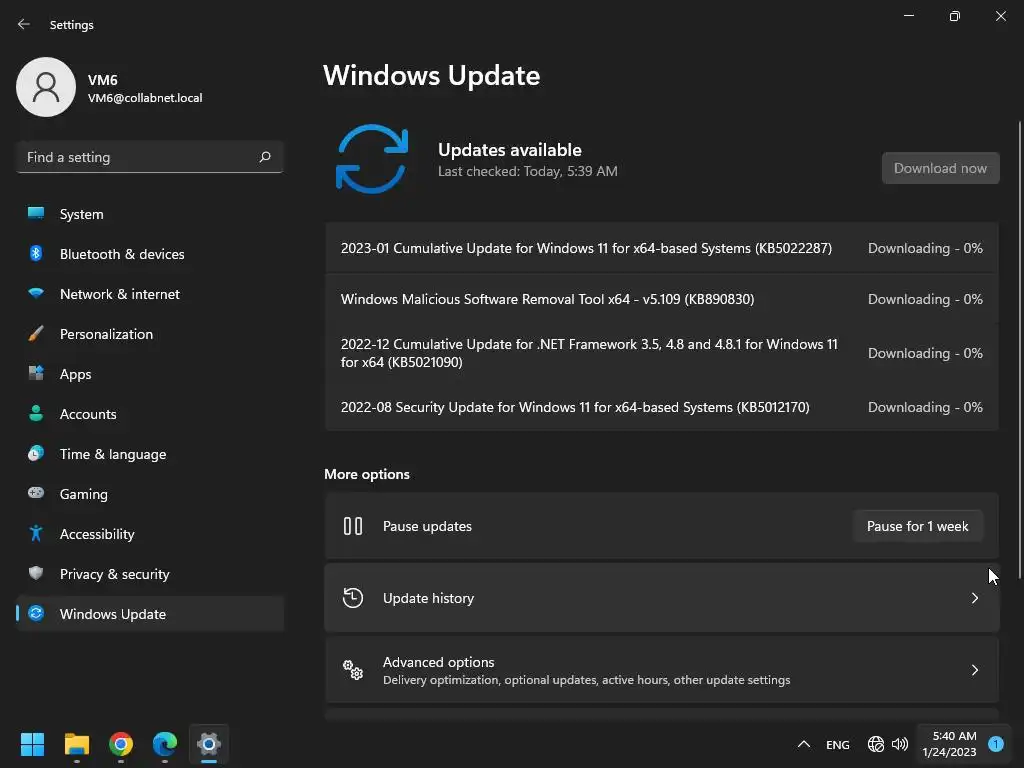Select the Network wifi icon
Image resolution: width=1024 pixels, height=768 pixels.
click(36, 294)
